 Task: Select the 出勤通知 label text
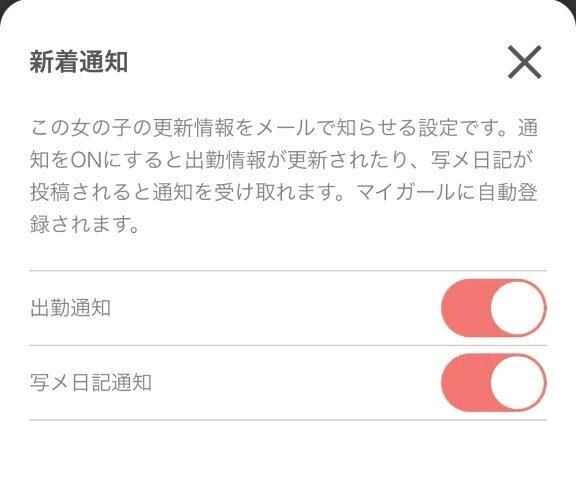tap(71, 308)
